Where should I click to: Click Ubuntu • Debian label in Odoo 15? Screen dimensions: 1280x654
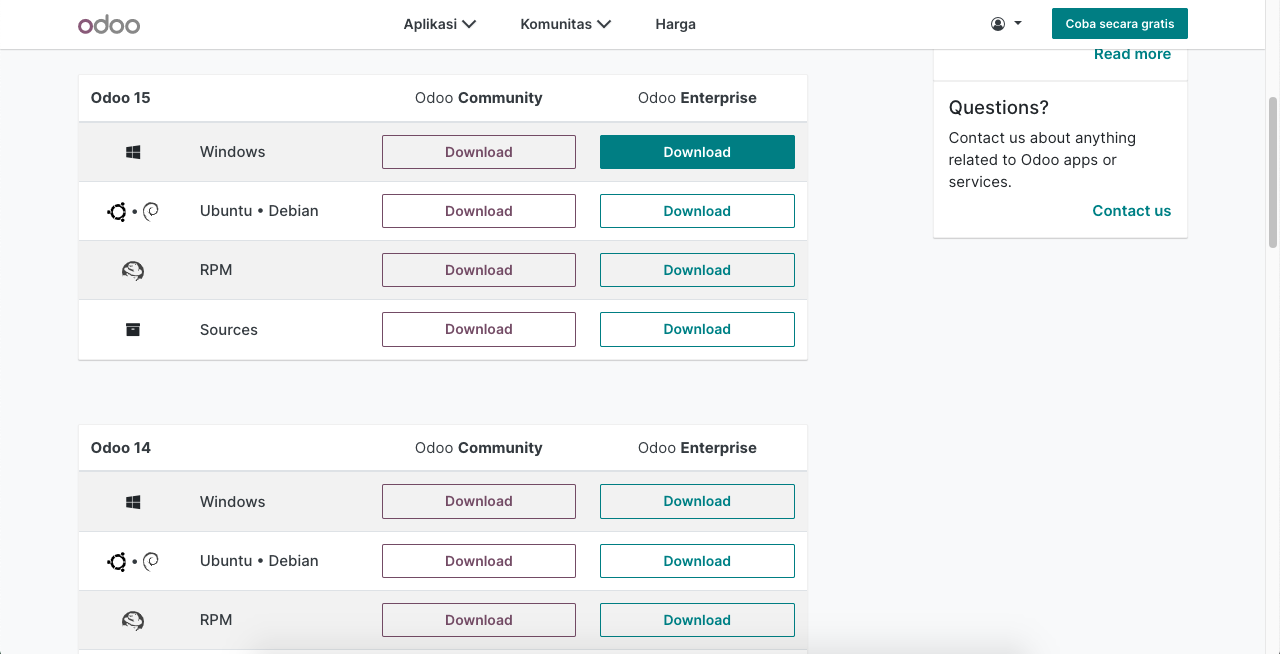[x=259, y=211]
